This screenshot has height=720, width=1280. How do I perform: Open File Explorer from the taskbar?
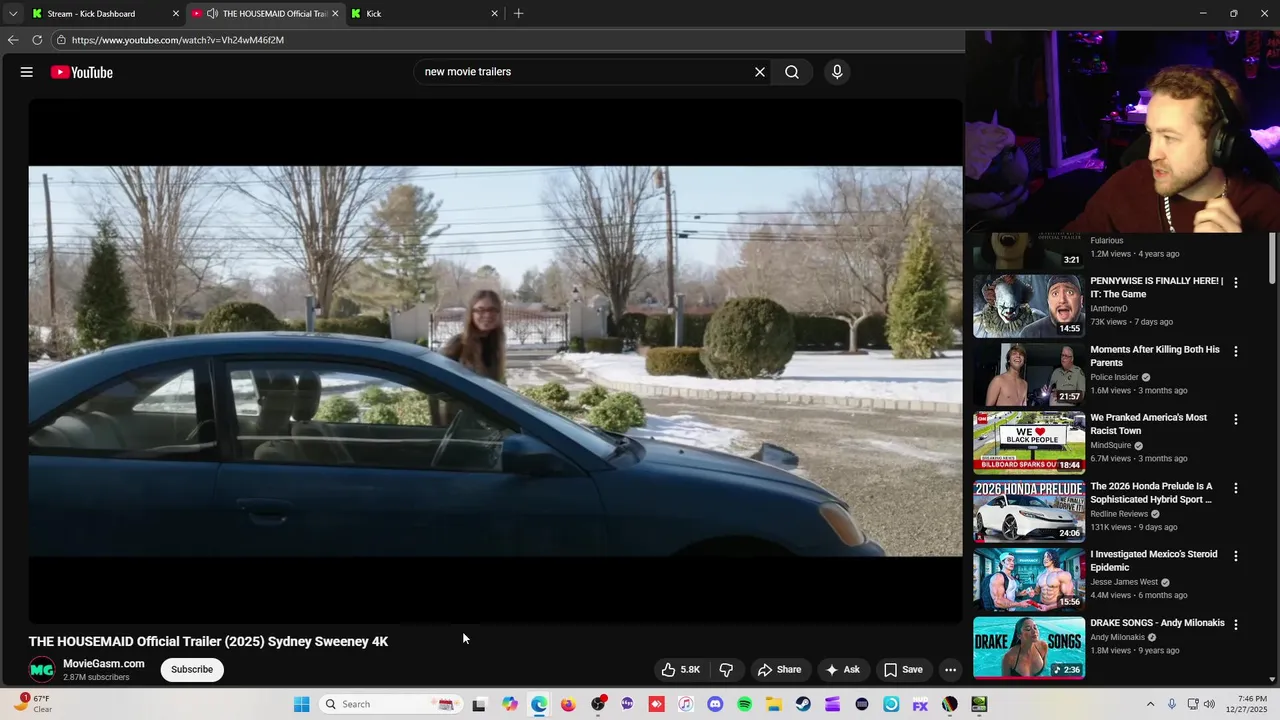pyautogui.click(x=774, y=704)
